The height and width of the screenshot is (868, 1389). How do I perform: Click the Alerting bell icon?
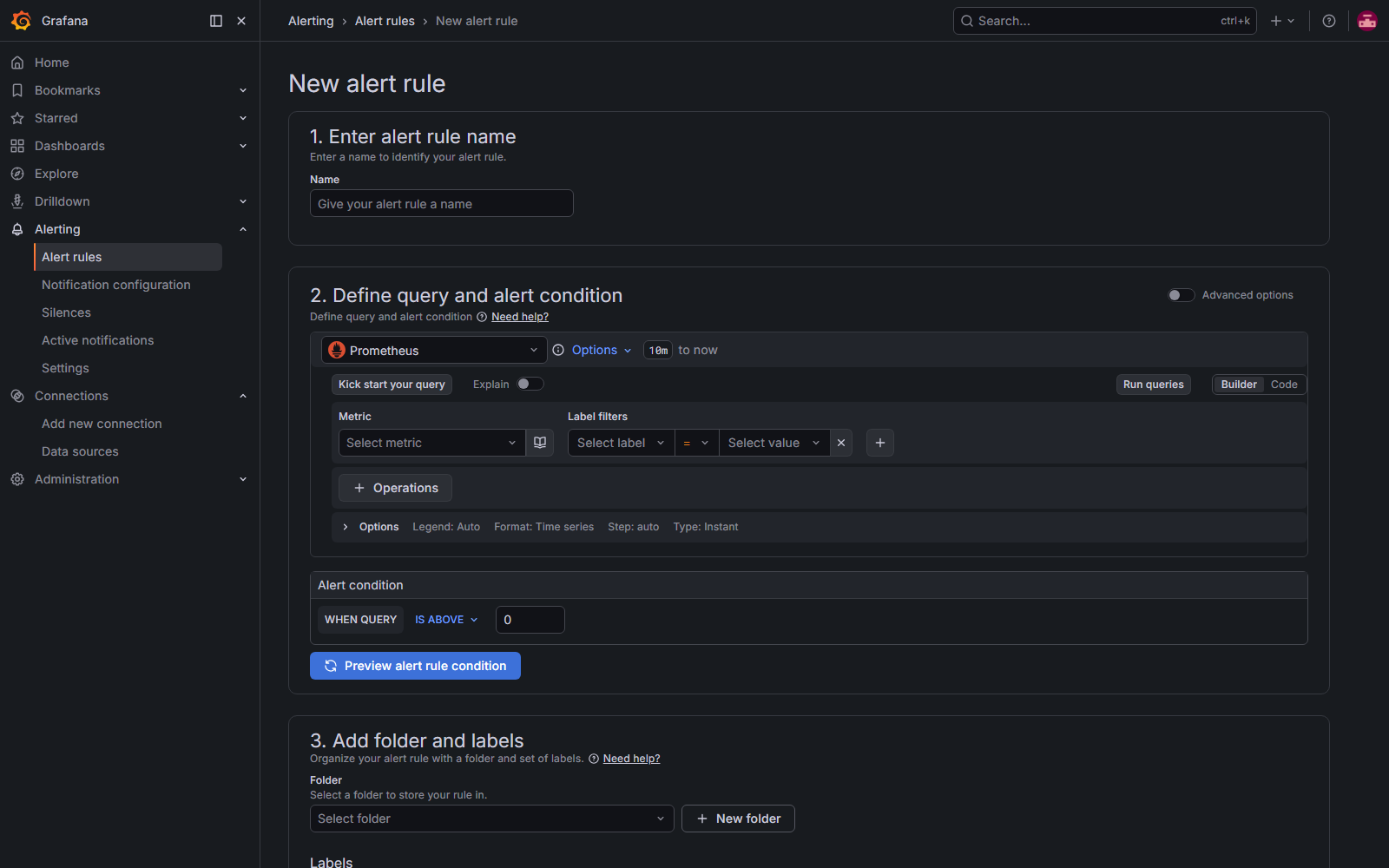tap(17, 229)
